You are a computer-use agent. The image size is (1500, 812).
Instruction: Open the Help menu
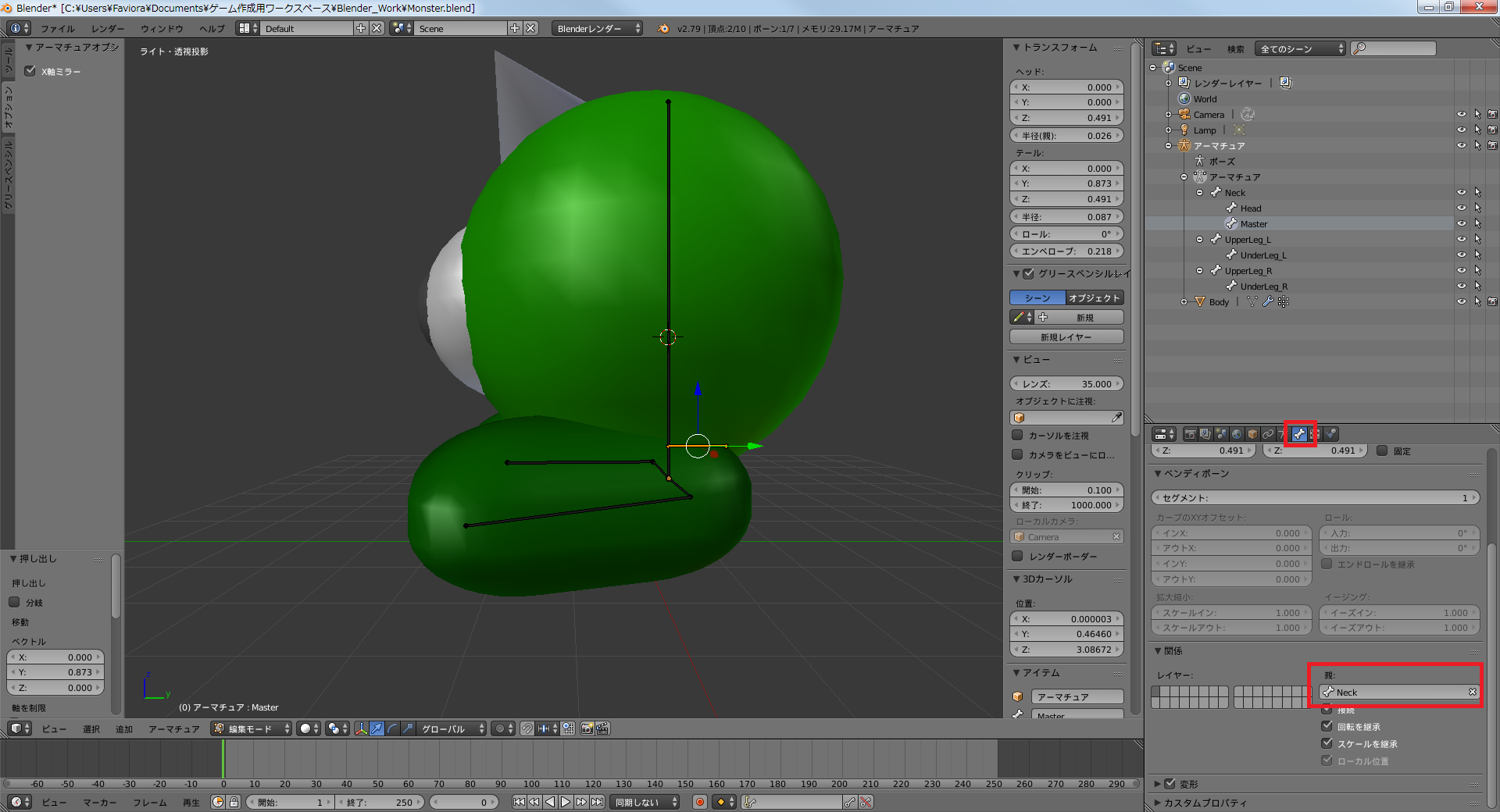point(212,28)
